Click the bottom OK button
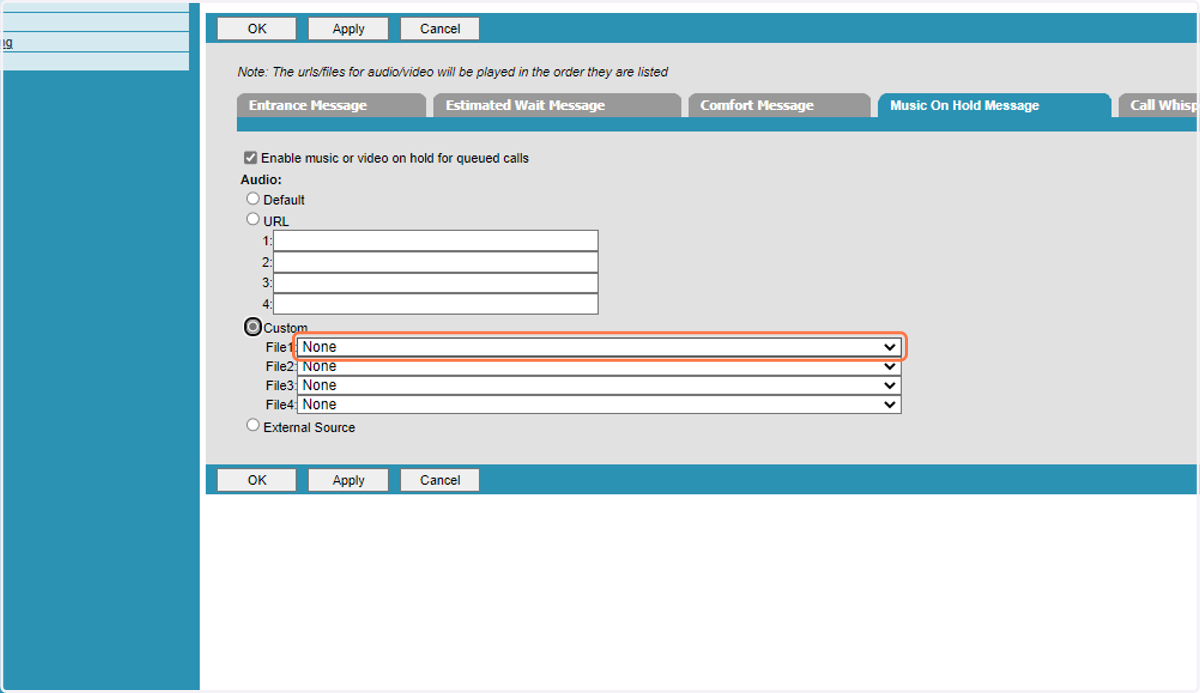The width and height of the screenshot is (1200, 693). pyautogui.click(x=257, y=480)
